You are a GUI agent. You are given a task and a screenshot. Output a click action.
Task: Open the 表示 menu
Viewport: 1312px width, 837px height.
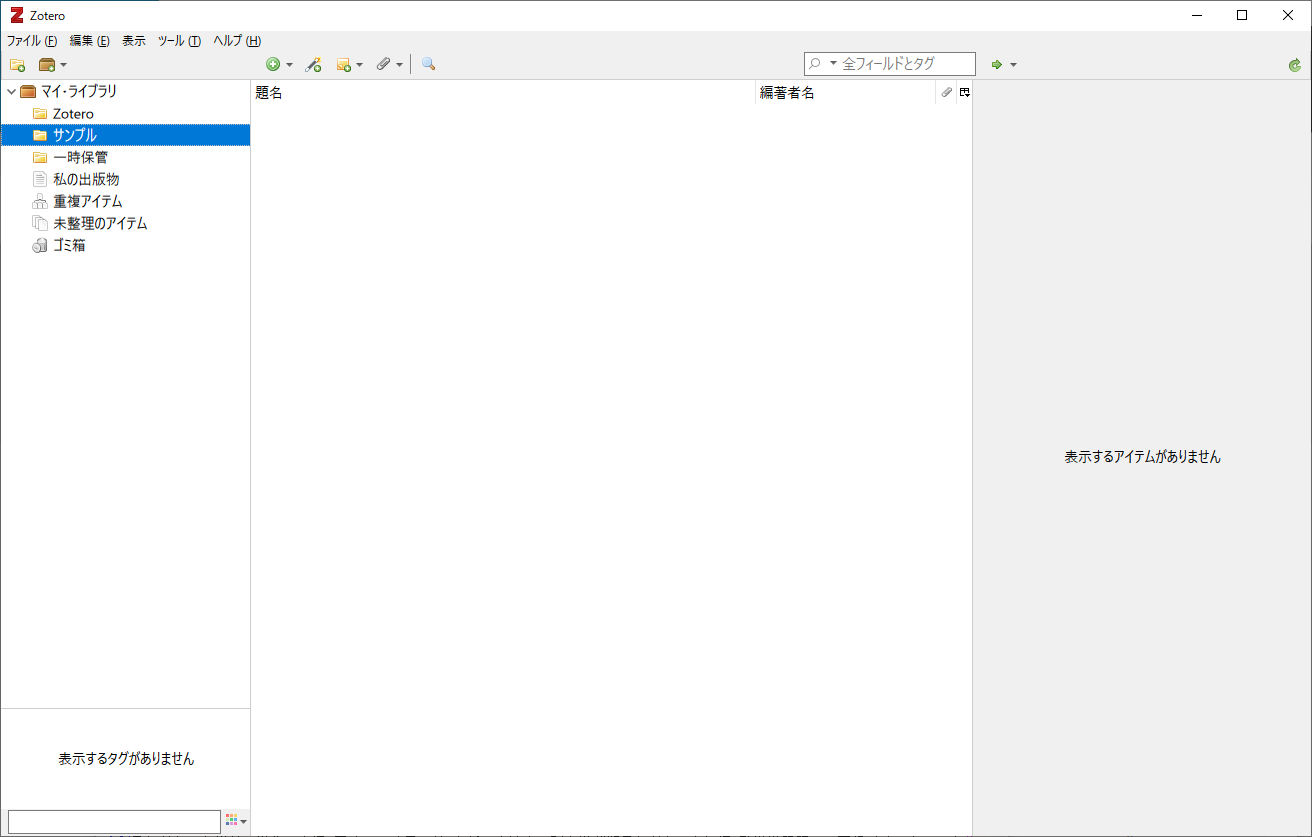click(x=134, y=41)
